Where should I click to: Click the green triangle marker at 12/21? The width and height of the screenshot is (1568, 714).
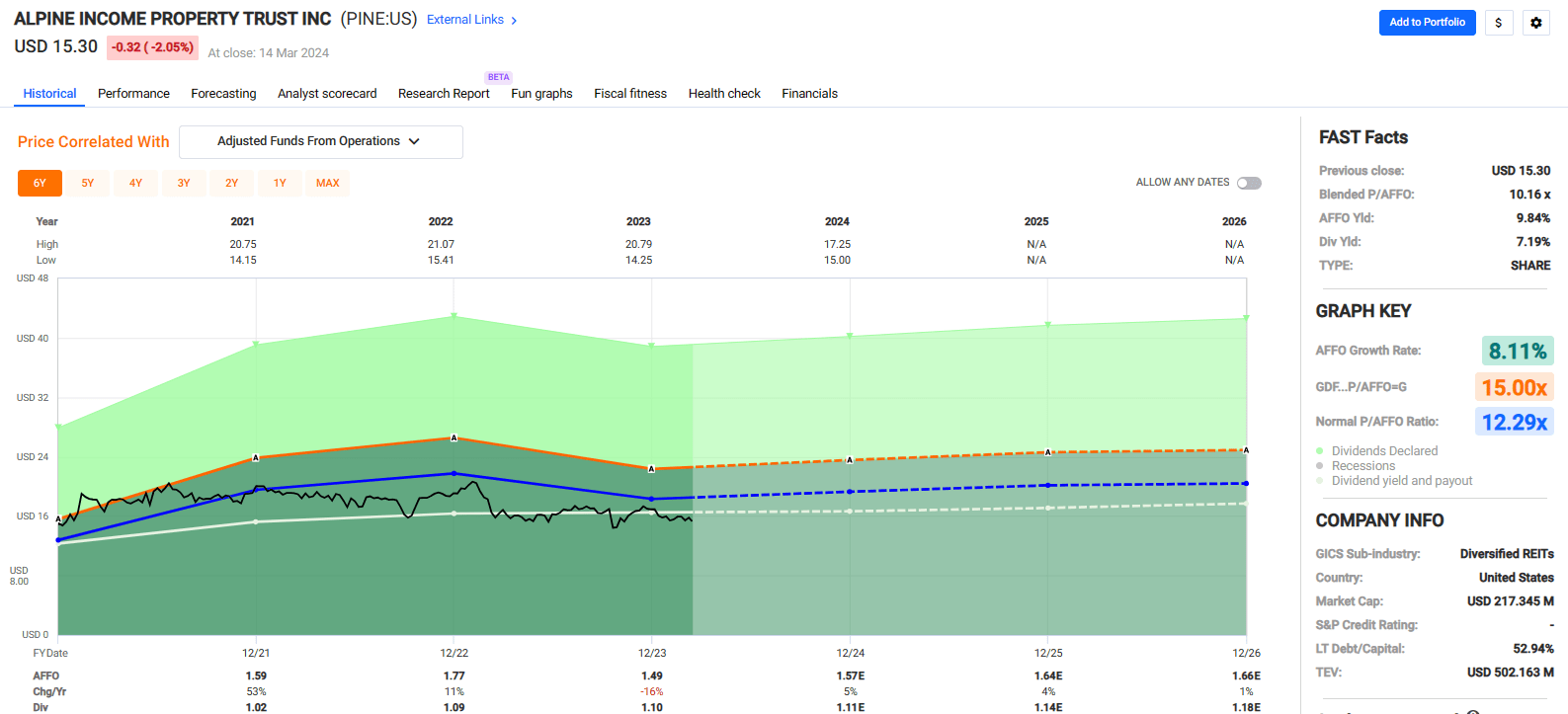[256, 344]
